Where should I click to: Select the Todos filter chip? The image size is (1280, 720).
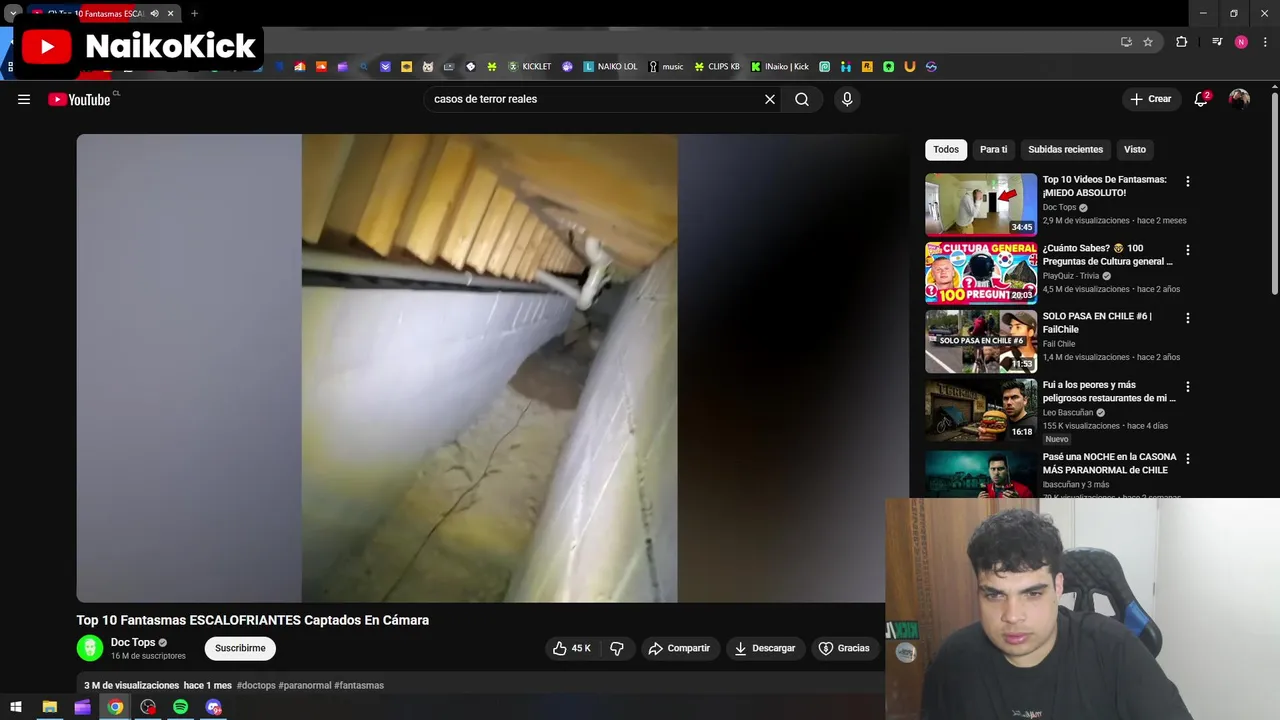(x=946, y=149)
